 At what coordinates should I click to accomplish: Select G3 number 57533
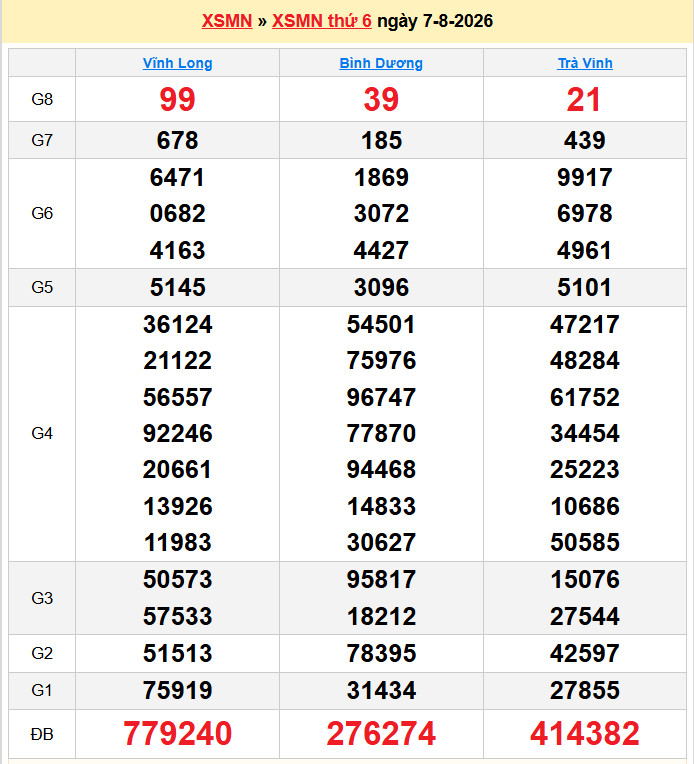coord(177,617)
